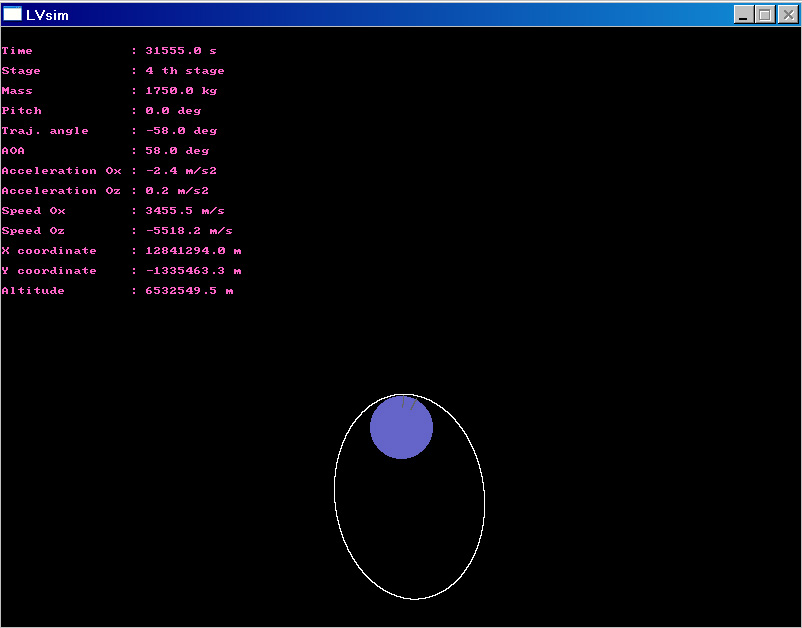Click the Mass label
The image size is (802, 628).
17,91
